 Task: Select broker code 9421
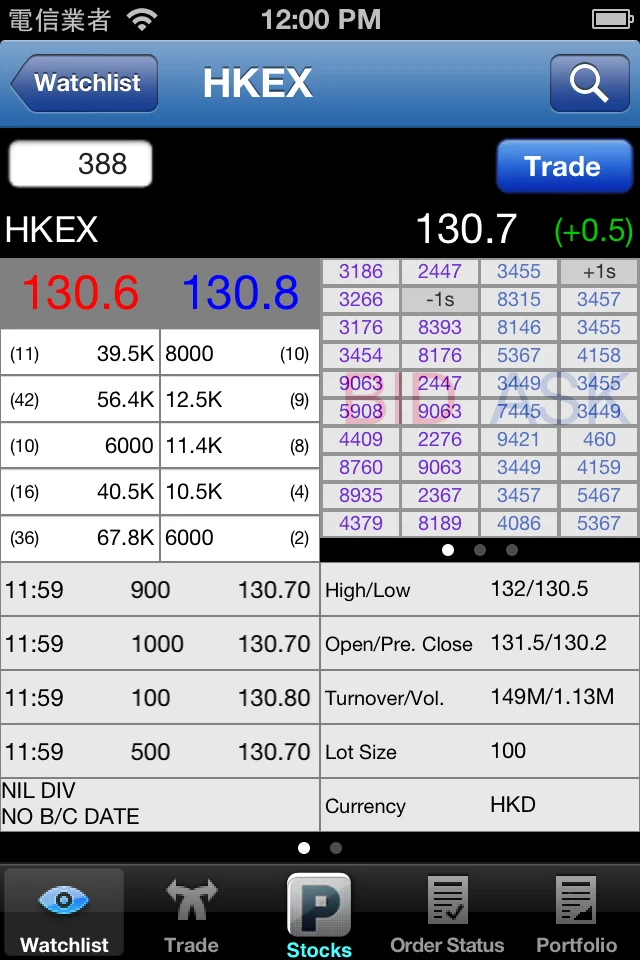click(x=519, y=440)
